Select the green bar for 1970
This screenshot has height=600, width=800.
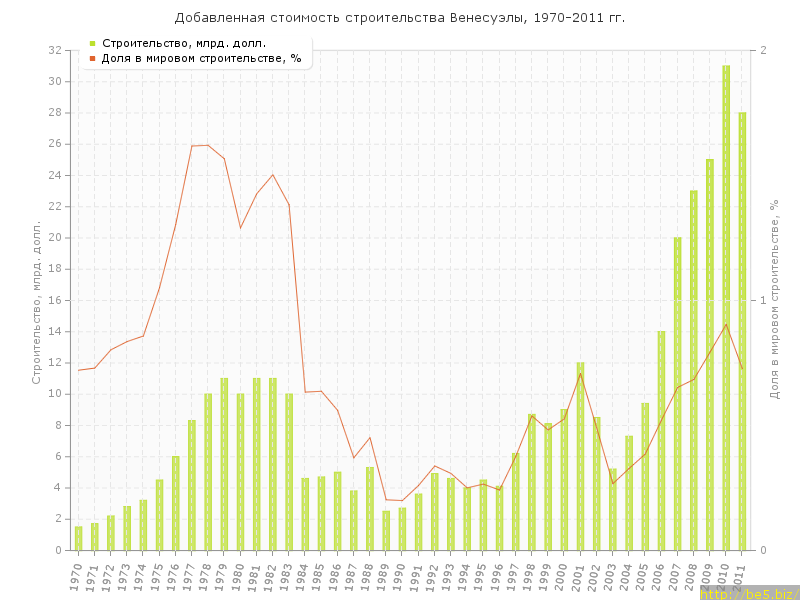[x=78, y=538]
